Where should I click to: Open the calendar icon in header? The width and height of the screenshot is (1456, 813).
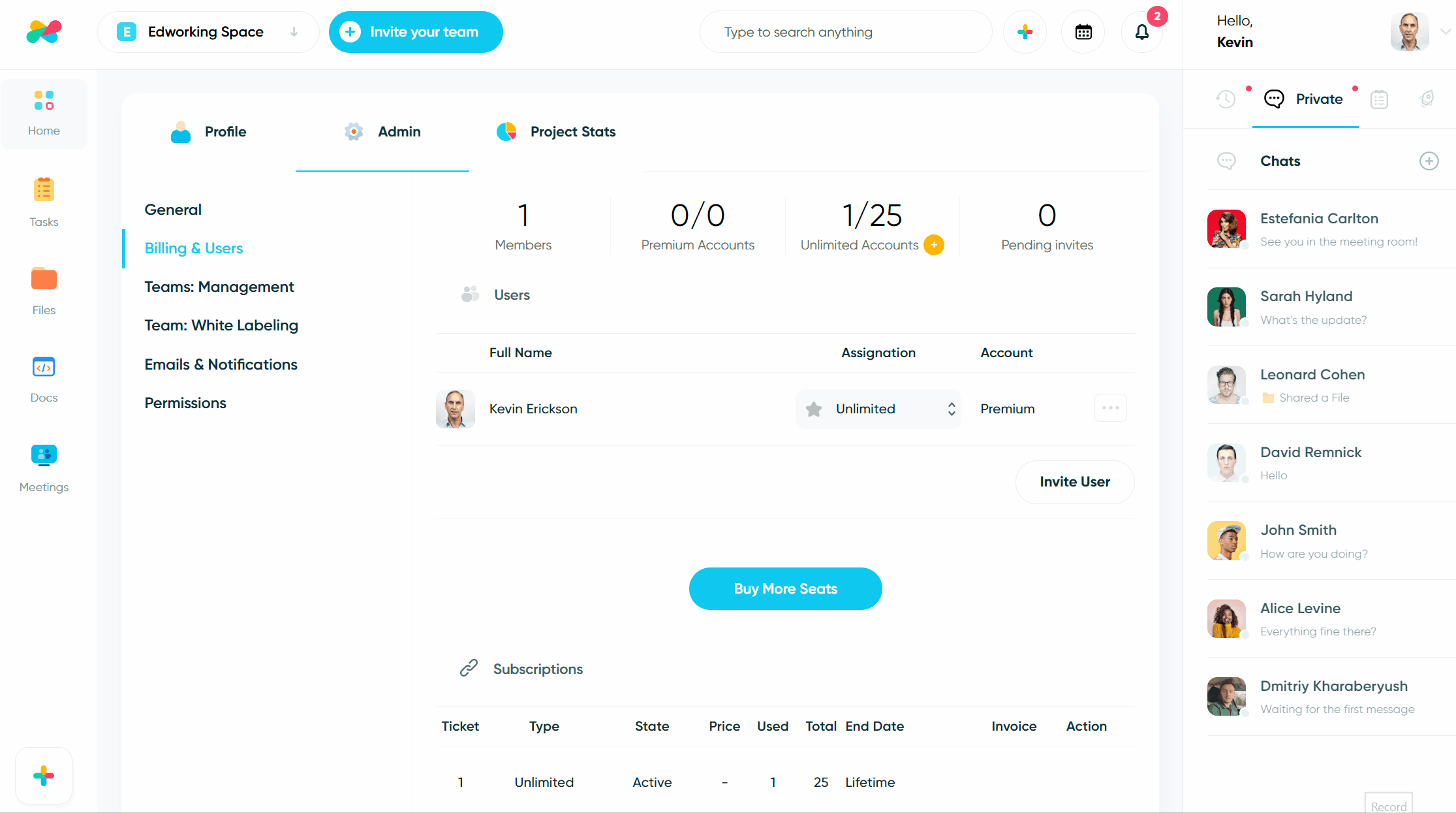pos(1083,32)
